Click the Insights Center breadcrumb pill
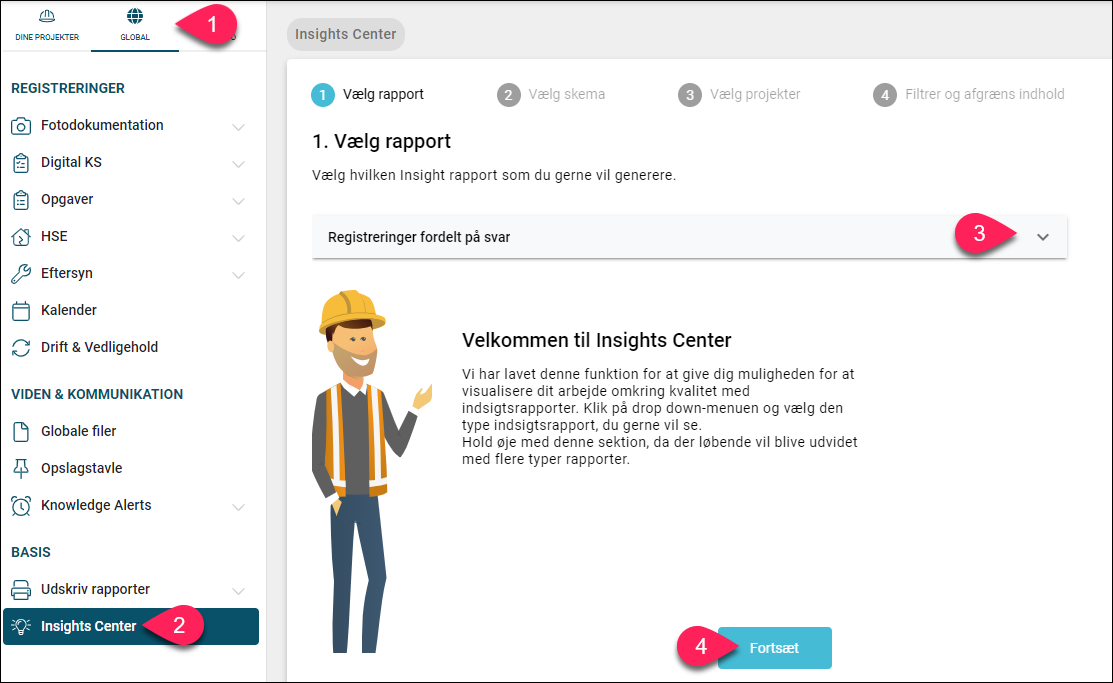The image size is (1113, 683). (346, 34)
